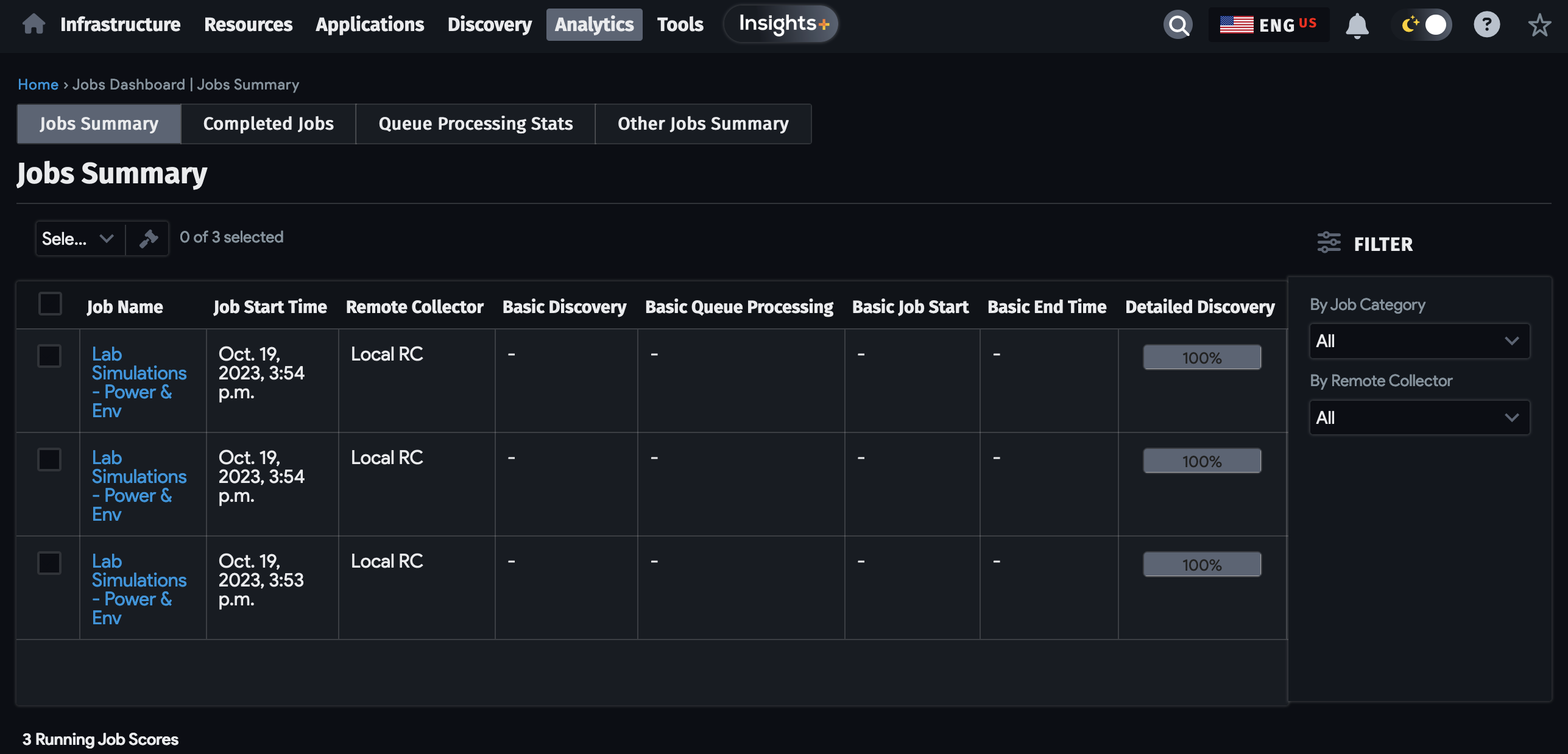
Task: Check the first row checkbox for Oct. 19 3:54 job
Action: coord(49,356)
